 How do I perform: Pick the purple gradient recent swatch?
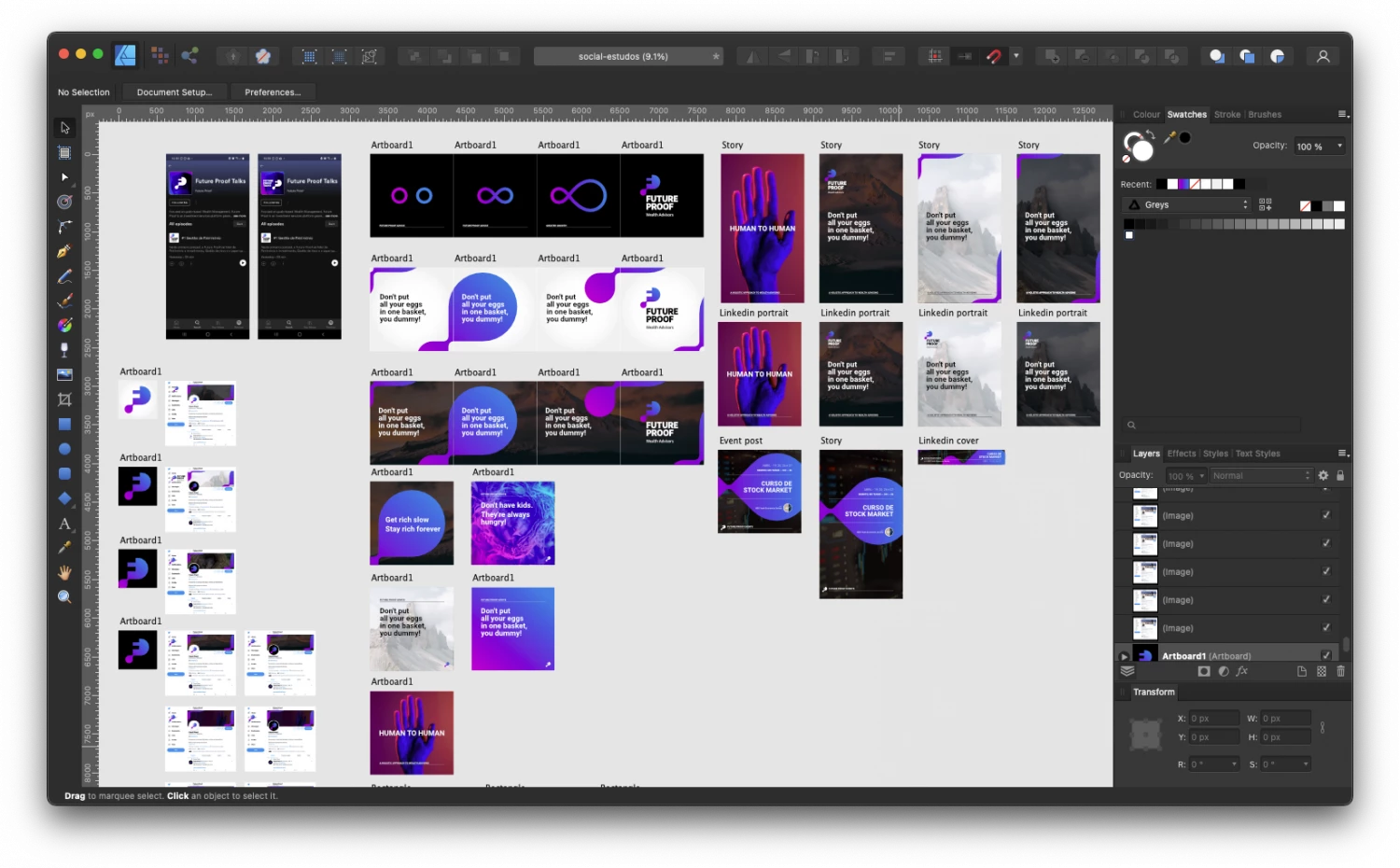pos(1183,184)
